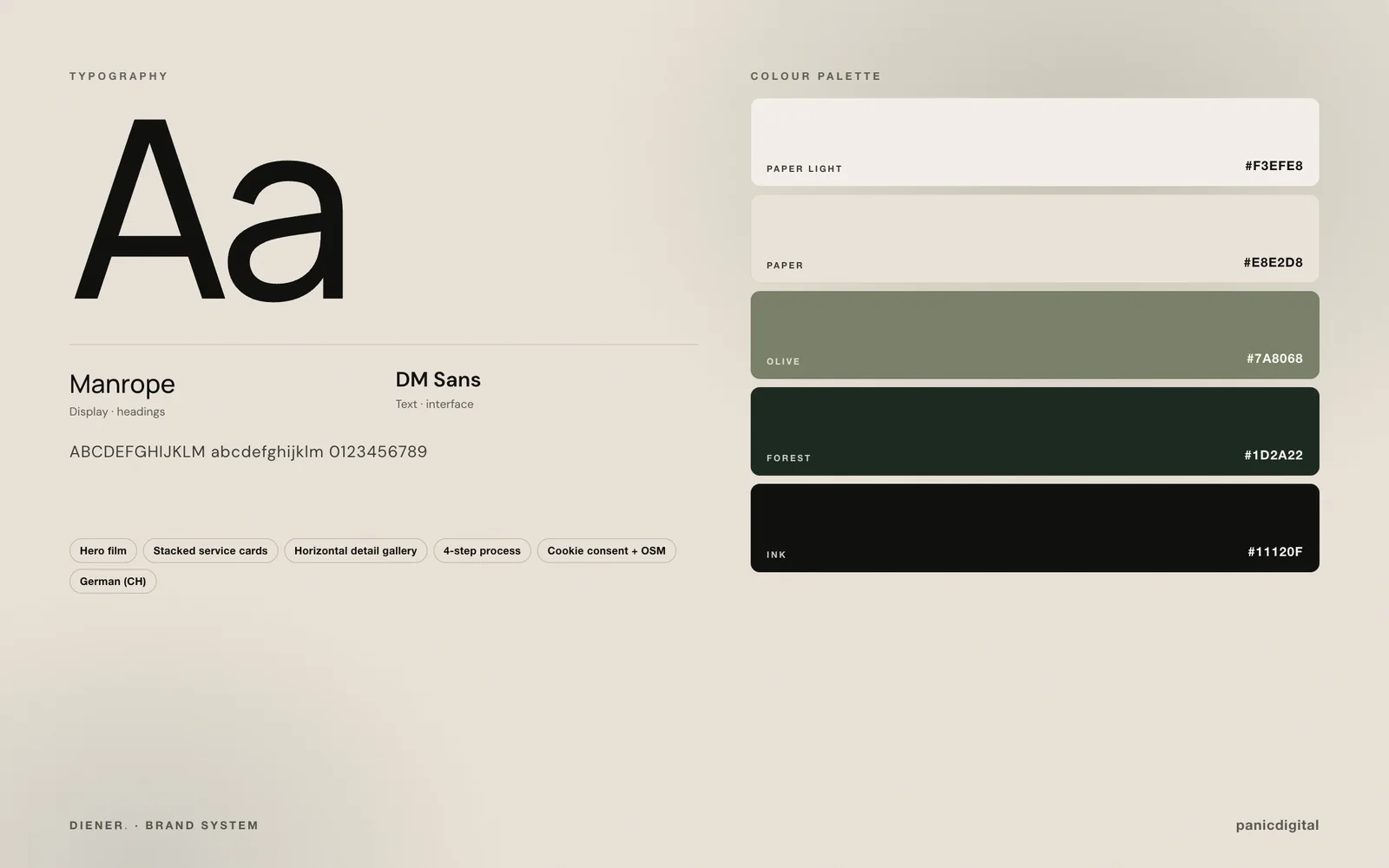Click the large Aa type specimen
1389x868 pixels.
click(209, 210)
